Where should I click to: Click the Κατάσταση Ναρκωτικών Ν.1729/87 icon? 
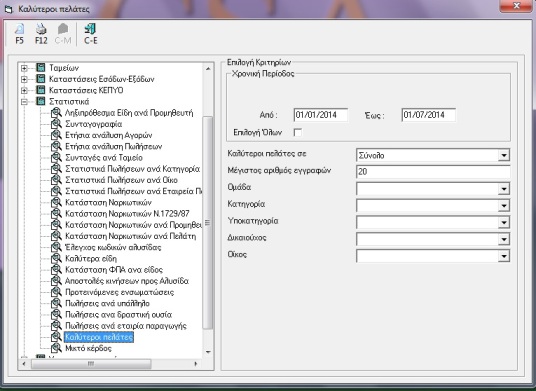click(56, 214)
